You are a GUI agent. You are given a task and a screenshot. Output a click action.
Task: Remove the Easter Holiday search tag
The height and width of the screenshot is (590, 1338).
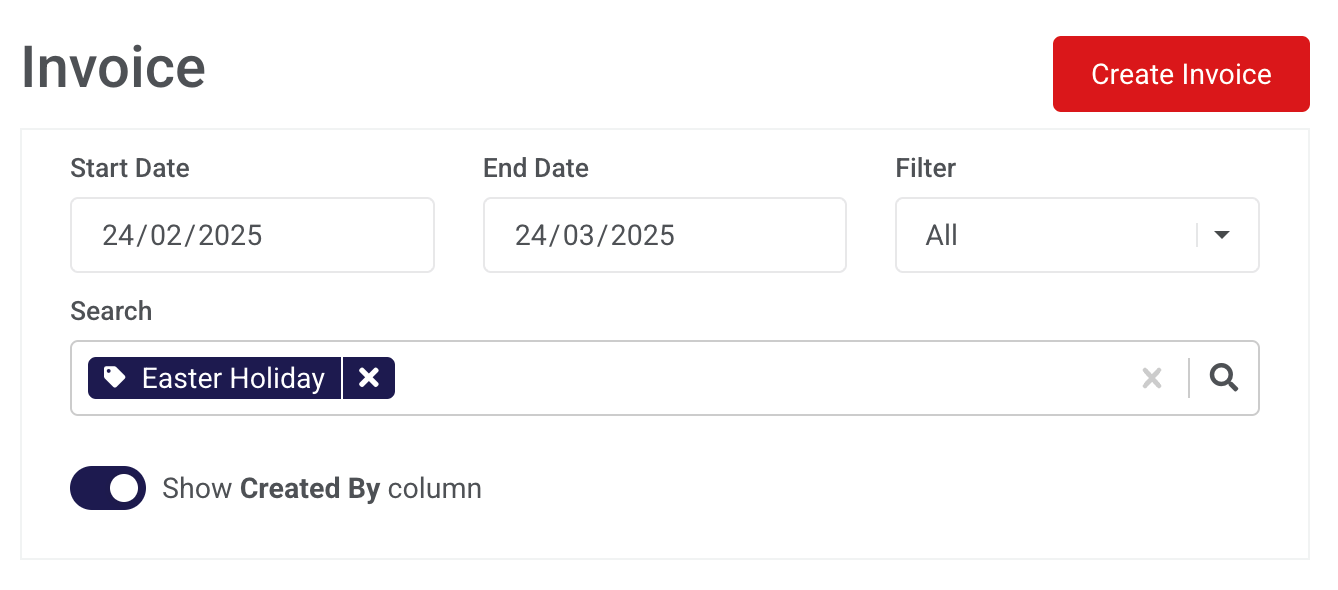[369, 378]
